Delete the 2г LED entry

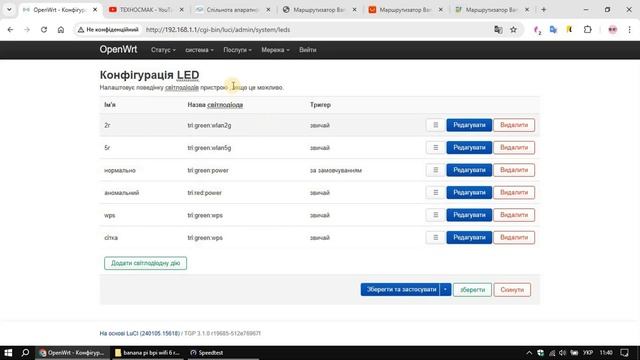click(x=514, y=125)
